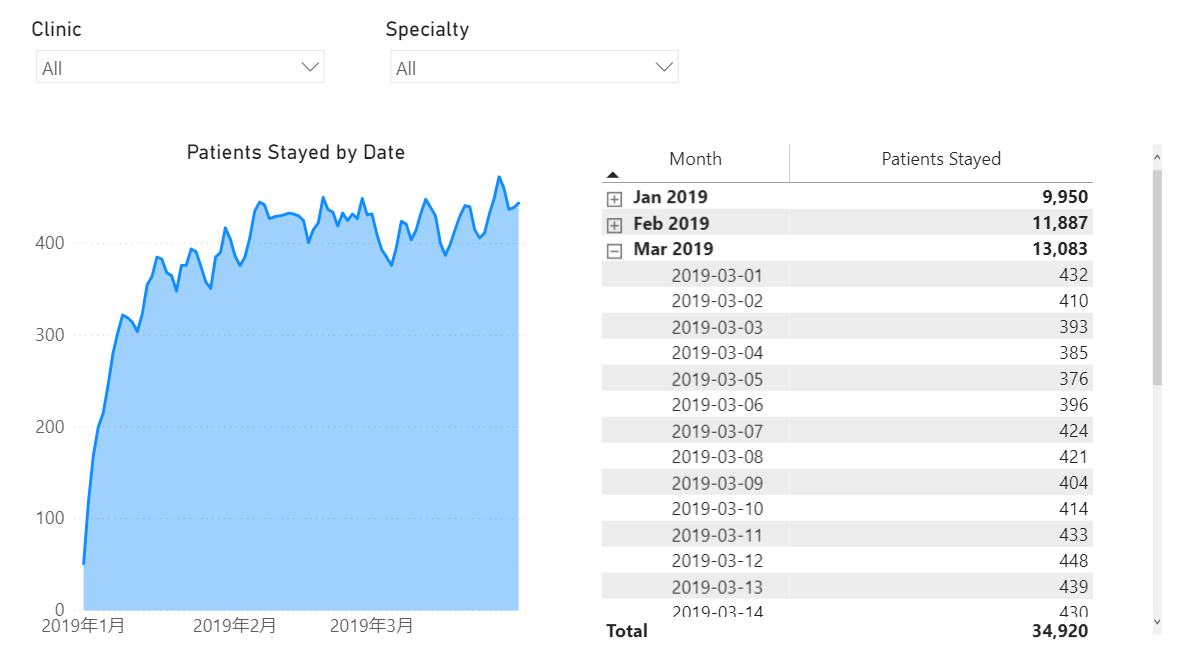Click the Total row value 34,920
The width and height of the screenshot is (1189, 662).
[1060, 631]
